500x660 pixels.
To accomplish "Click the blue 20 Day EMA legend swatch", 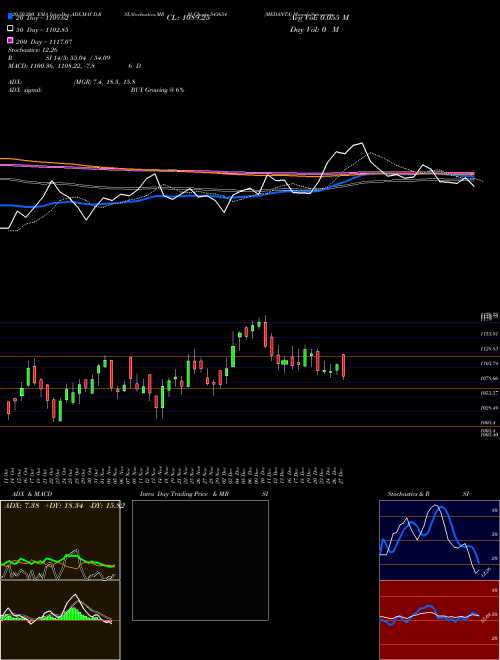I will [x=10, y=17].
